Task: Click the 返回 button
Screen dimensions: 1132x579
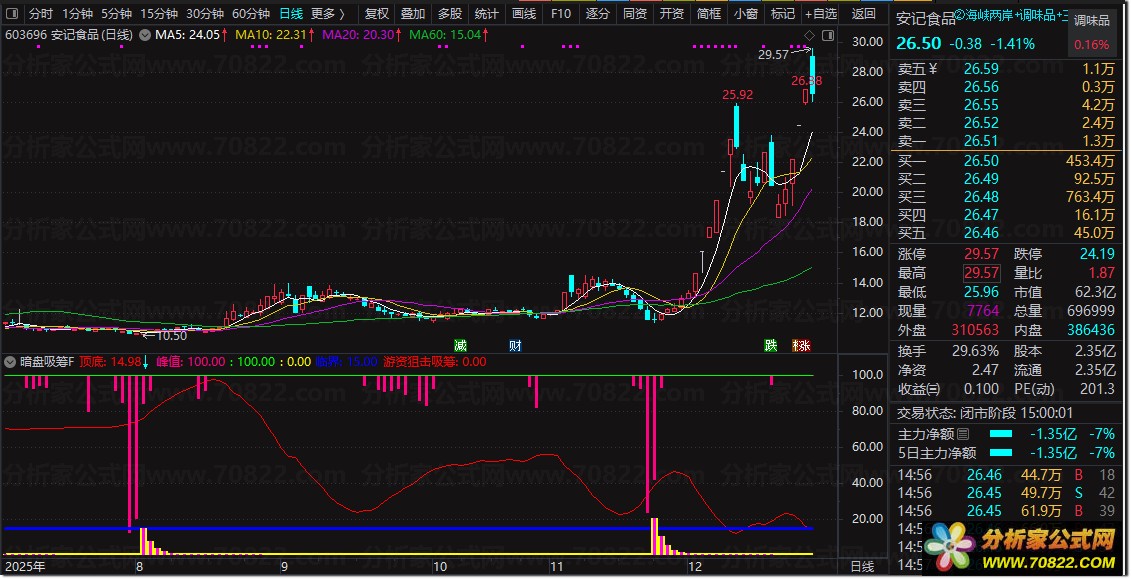Action: (x=863, y=14)
